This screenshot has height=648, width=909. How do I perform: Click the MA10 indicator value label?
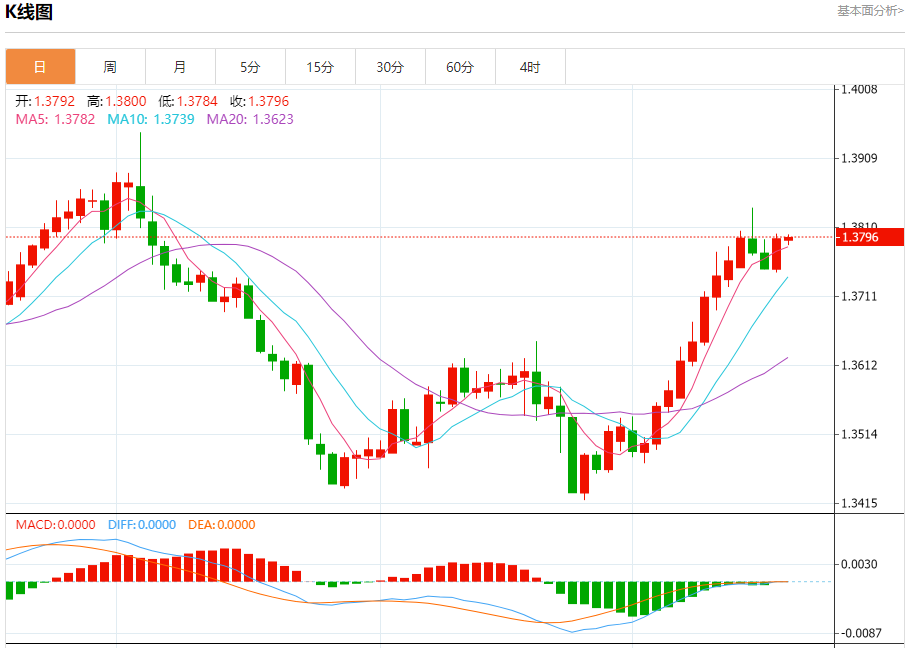151,119
